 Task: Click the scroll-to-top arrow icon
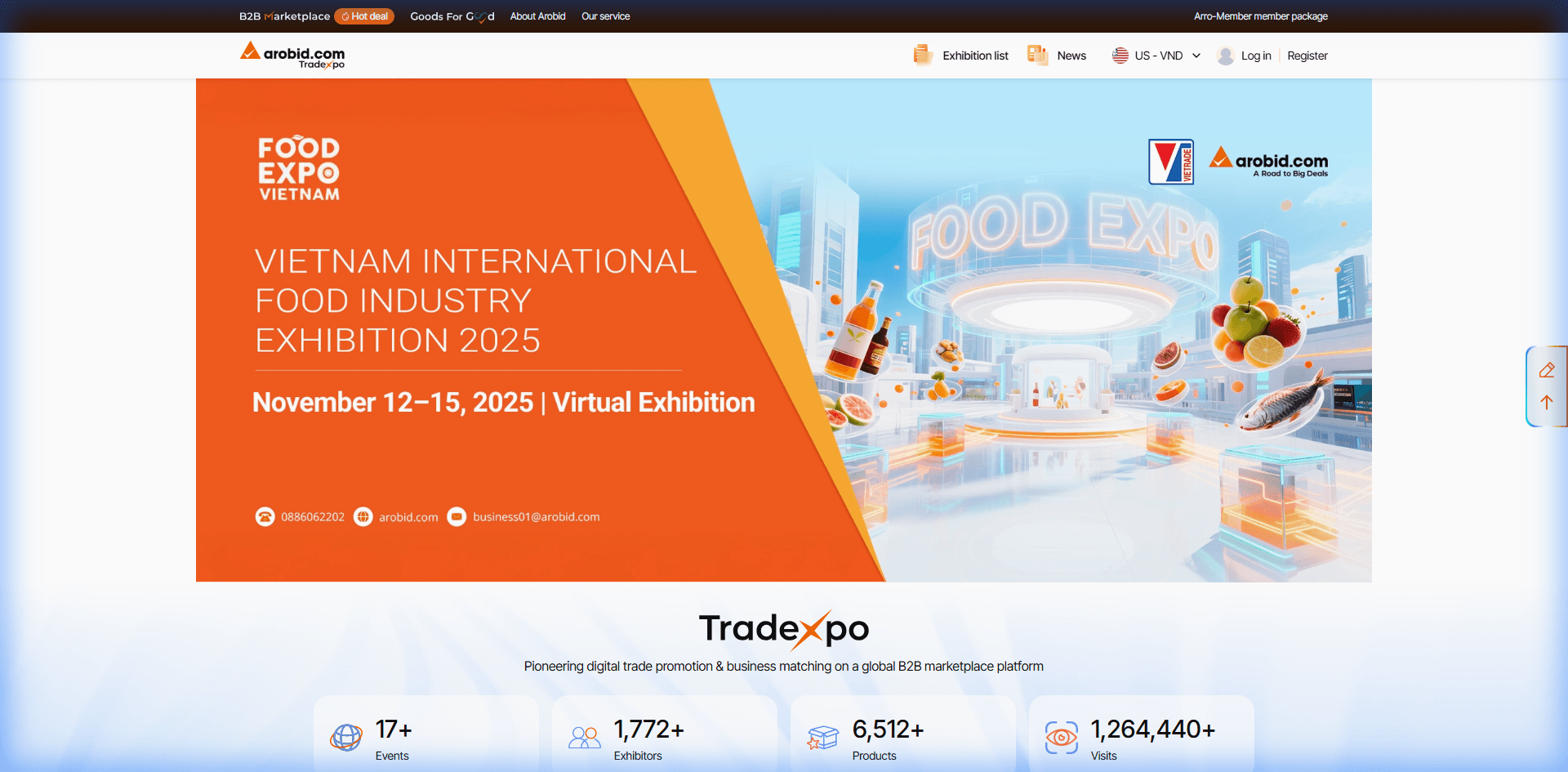(1548, 402)
